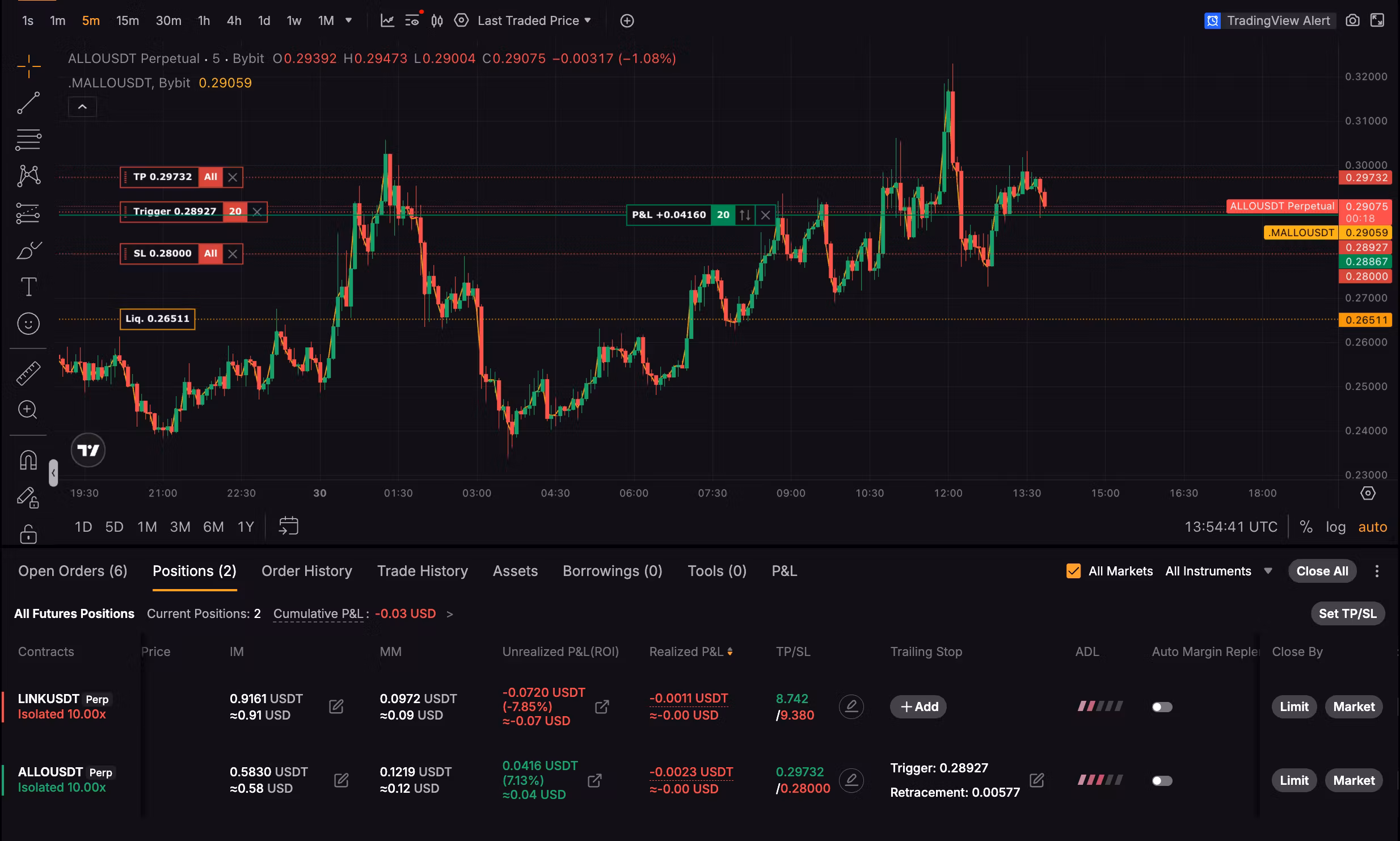
Task: Open price scale settings gear icon
Action: pos(1368,493)
